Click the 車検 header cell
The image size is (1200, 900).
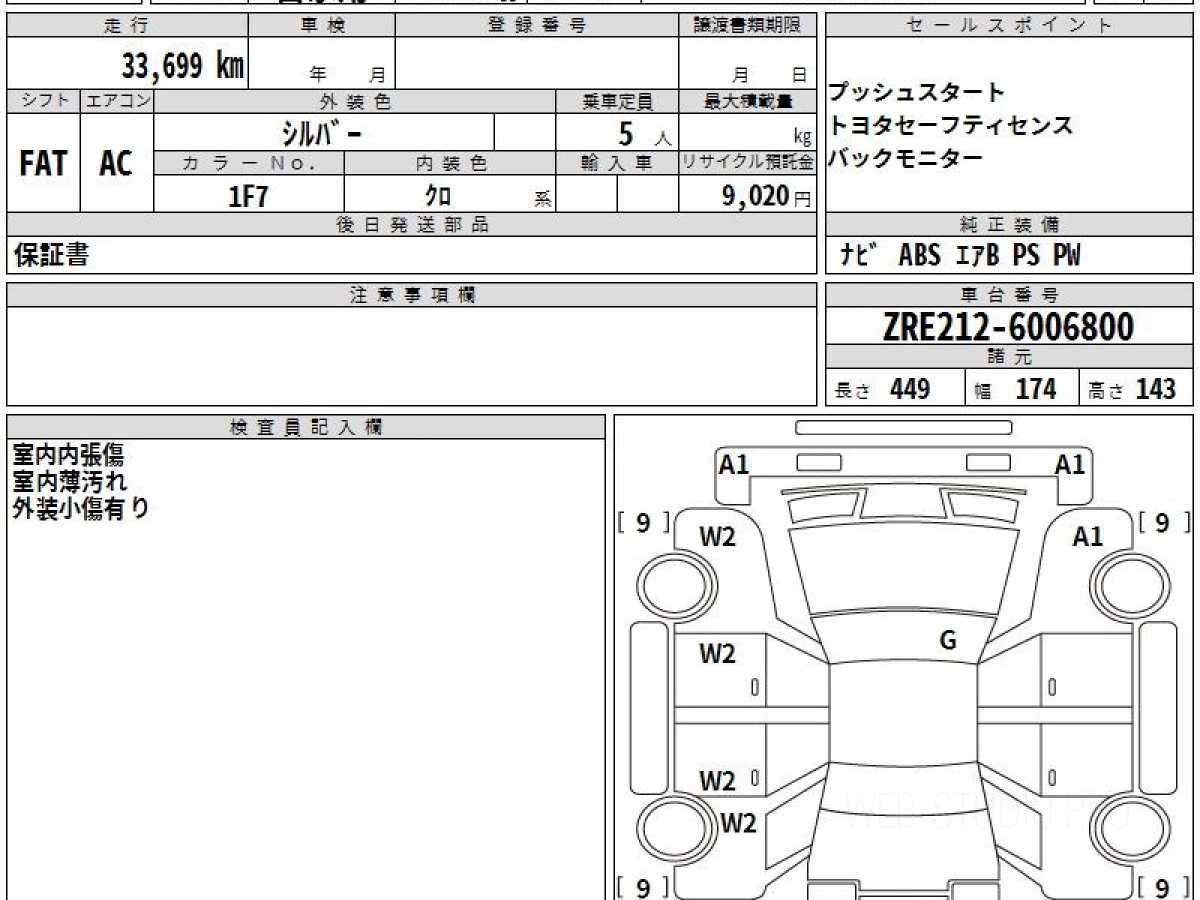tap(322, 26)
